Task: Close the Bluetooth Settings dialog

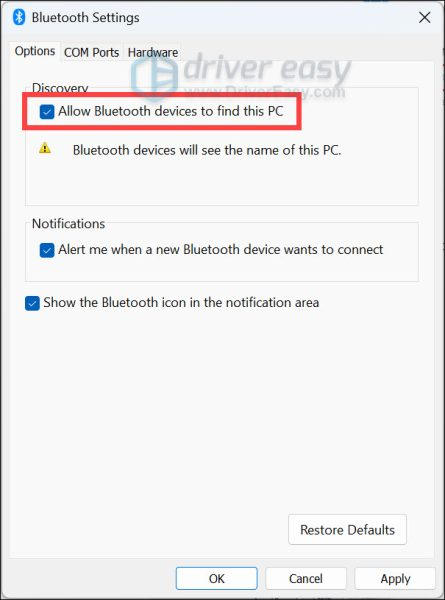Action: tap(424, 17)
